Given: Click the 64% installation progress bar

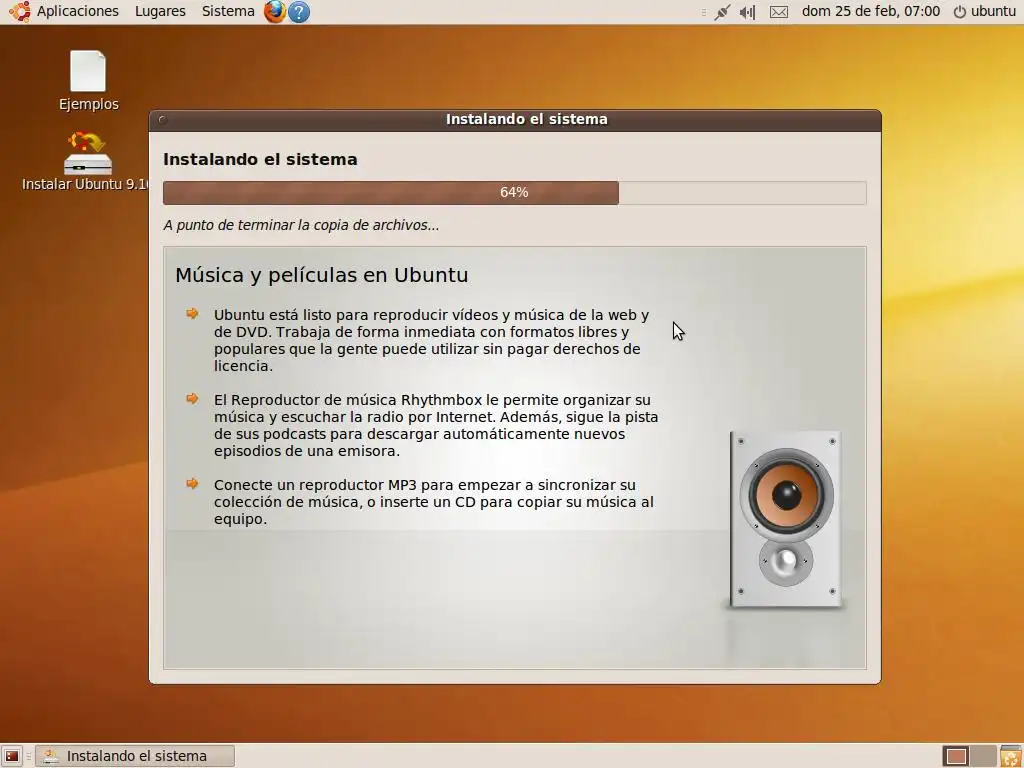Looking at the screenshot, I should click(515, 193).
